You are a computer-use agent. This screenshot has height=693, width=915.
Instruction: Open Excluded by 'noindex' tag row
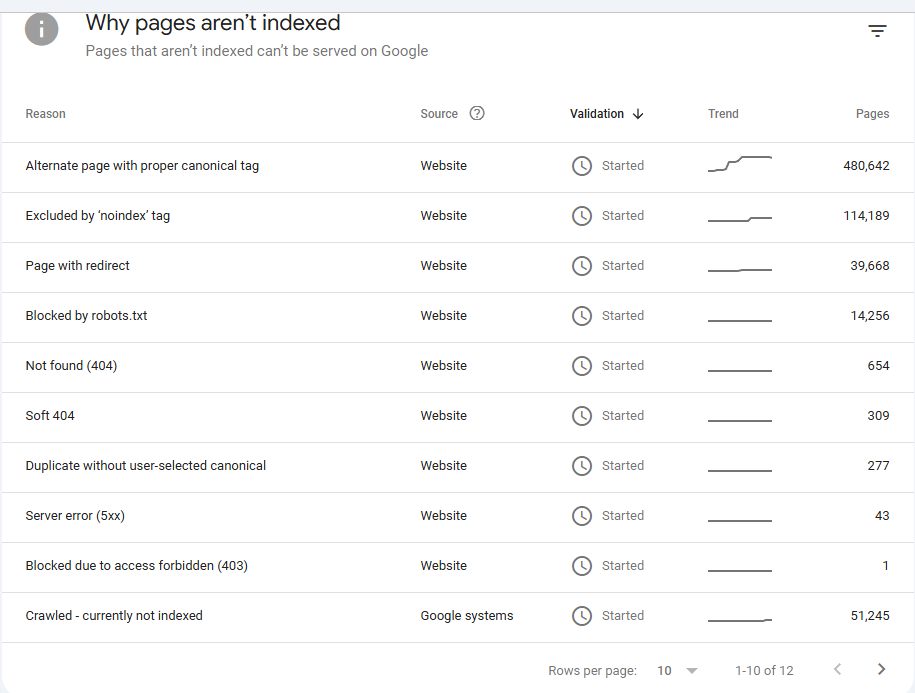tap(98, 216)
